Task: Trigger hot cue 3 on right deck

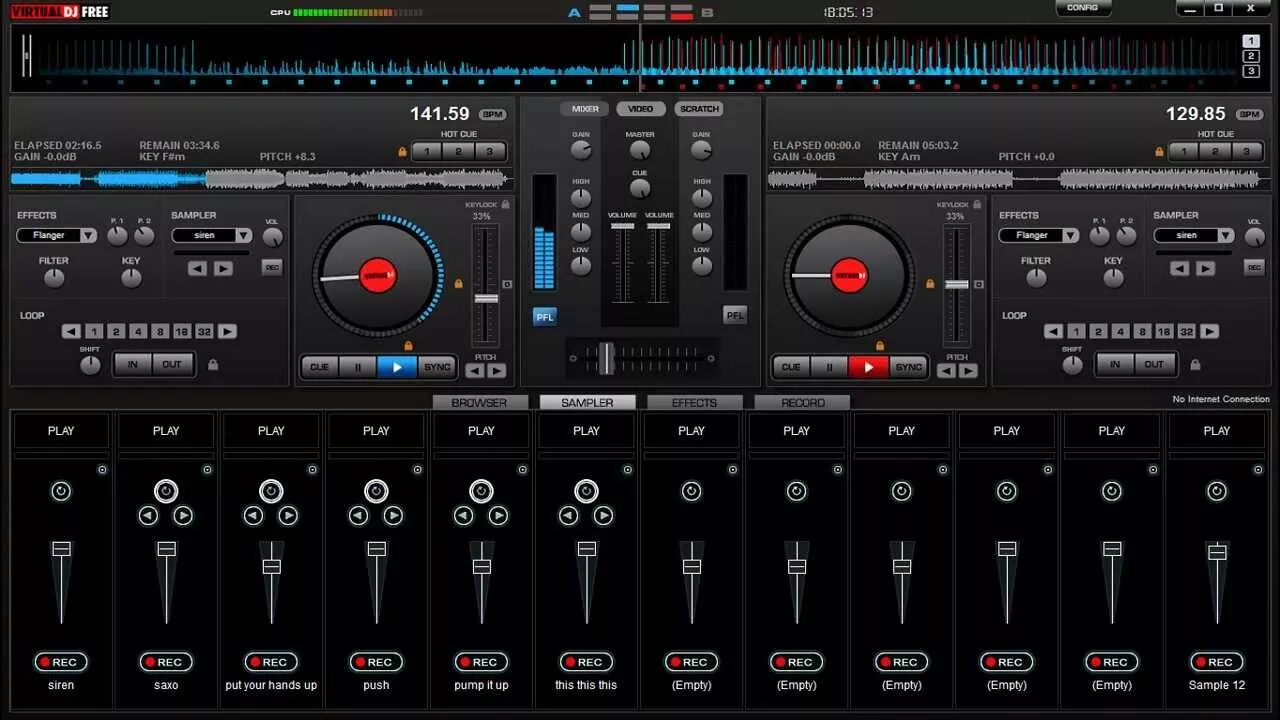Action: pos(1246,152)
